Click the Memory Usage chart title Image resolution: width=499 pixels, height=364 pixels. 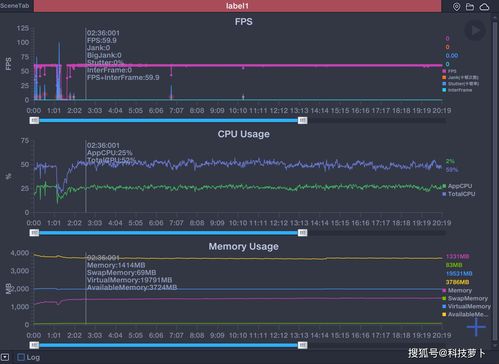click(244, 247)
